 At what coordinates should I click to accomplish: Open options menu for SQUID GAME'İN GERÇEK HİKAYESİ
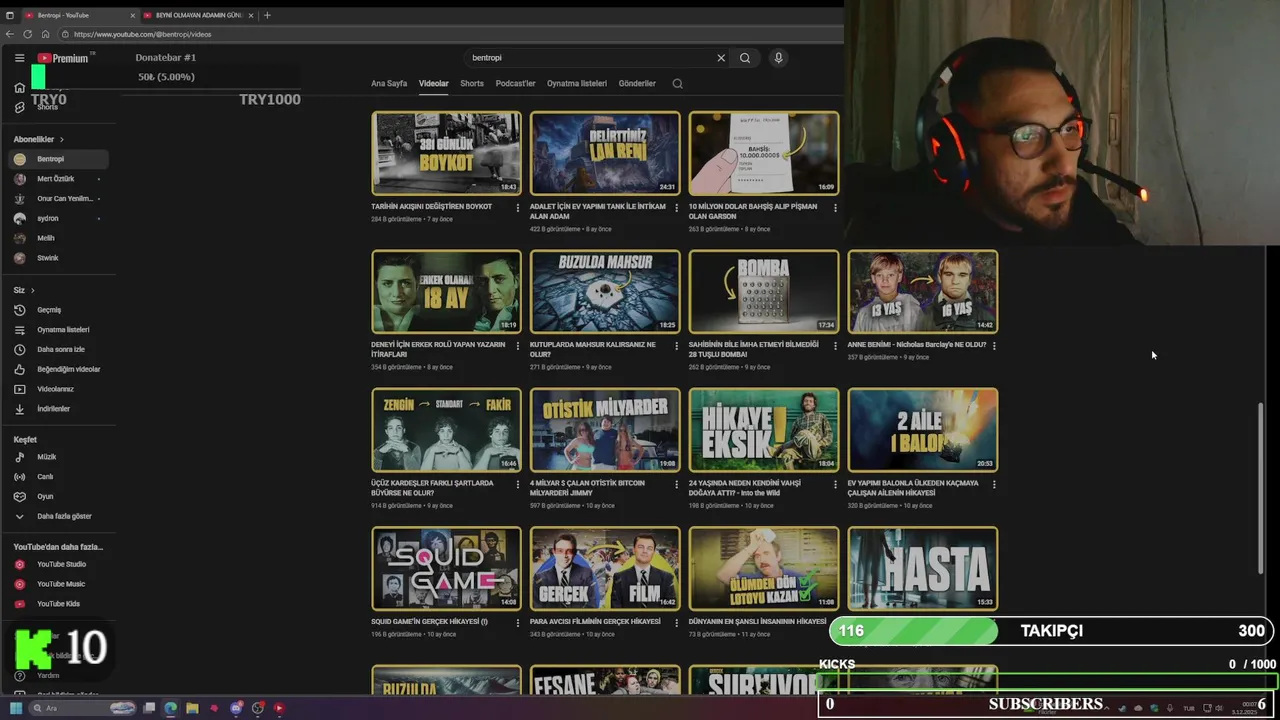[x=518, y=622]
